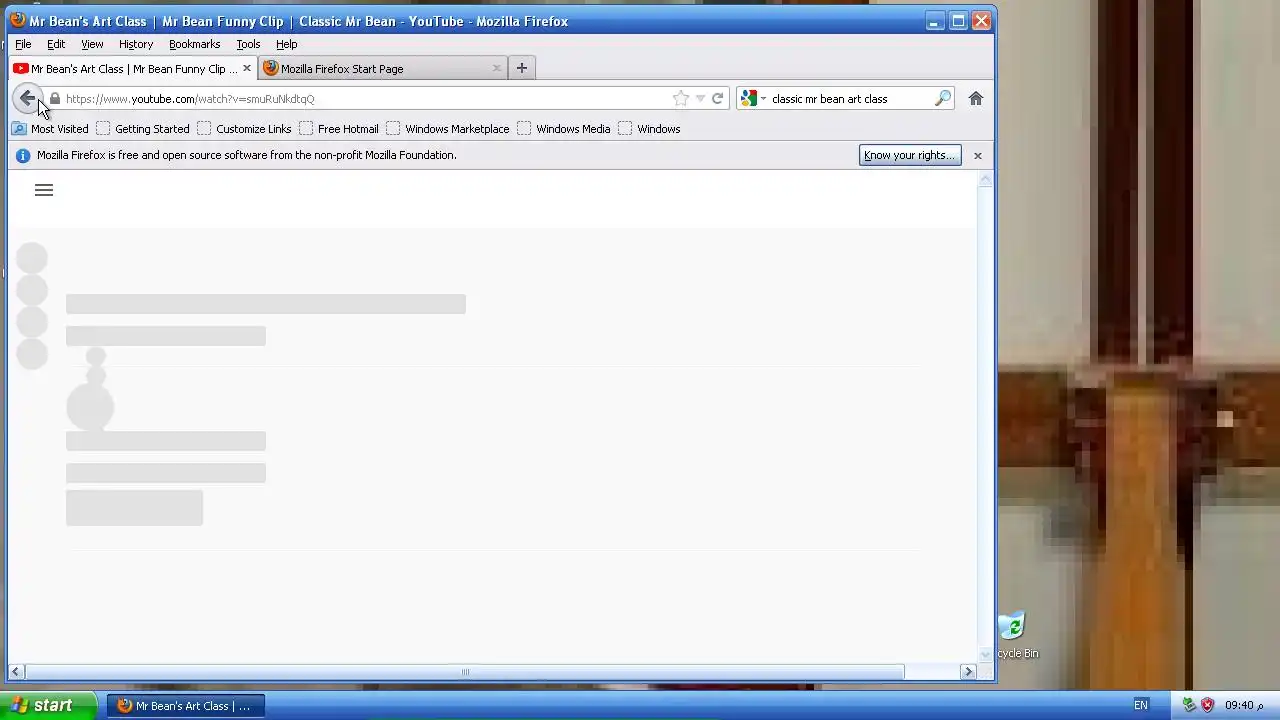This screenshot has height=720, width=1280.
Task: Click the vertical scrollbar up arrow
Action: (x=986, y=179)
